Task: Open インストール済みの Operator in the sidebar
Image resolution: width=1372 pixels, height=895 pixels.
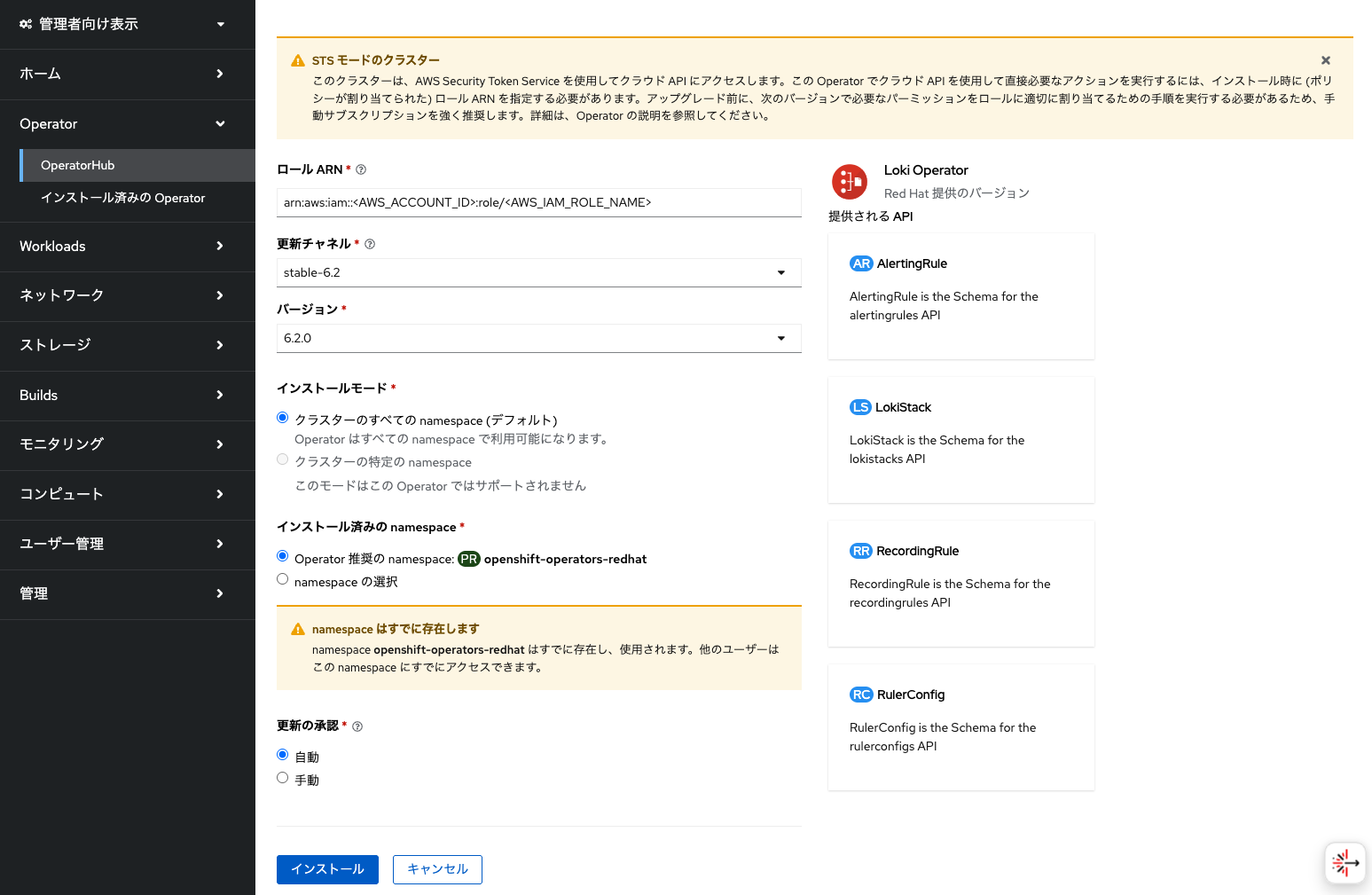Action: [137, 198]
